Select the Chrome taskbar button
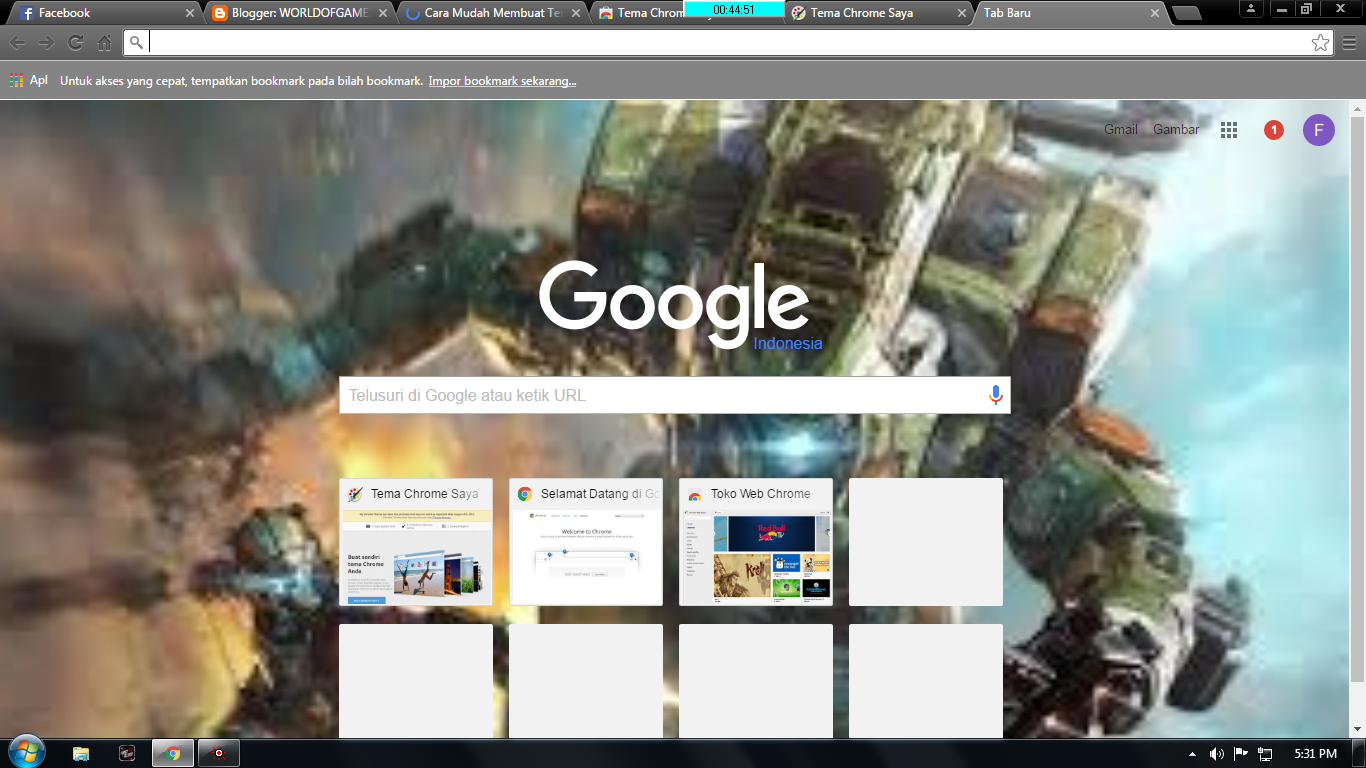The height and width of the screenshot is (768, 1366). click(x=173, y=754)
